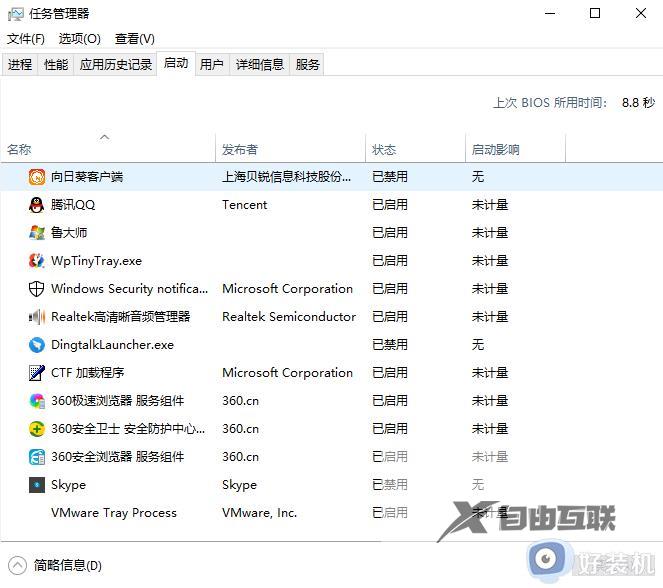Switch to the 用户 tab
Image resolution: width=663 pixels, height=588 pixels.
[212, 65]
